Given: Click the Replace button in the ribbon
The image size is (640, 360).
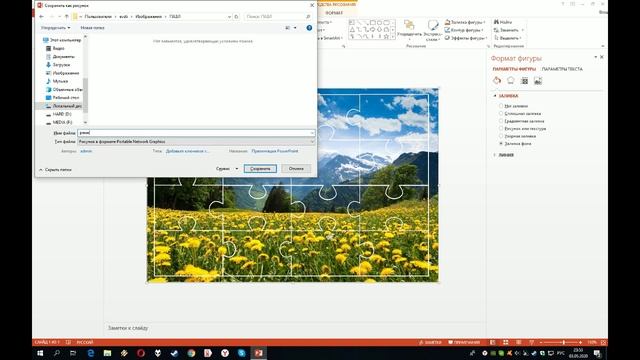Looking at the screenshot, I should tap(509, 30).
